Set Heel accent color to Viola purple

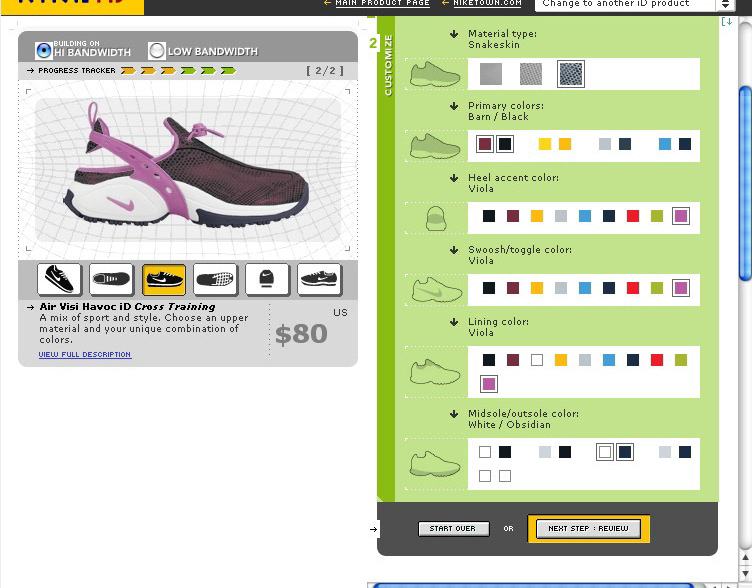click(681, 216)
